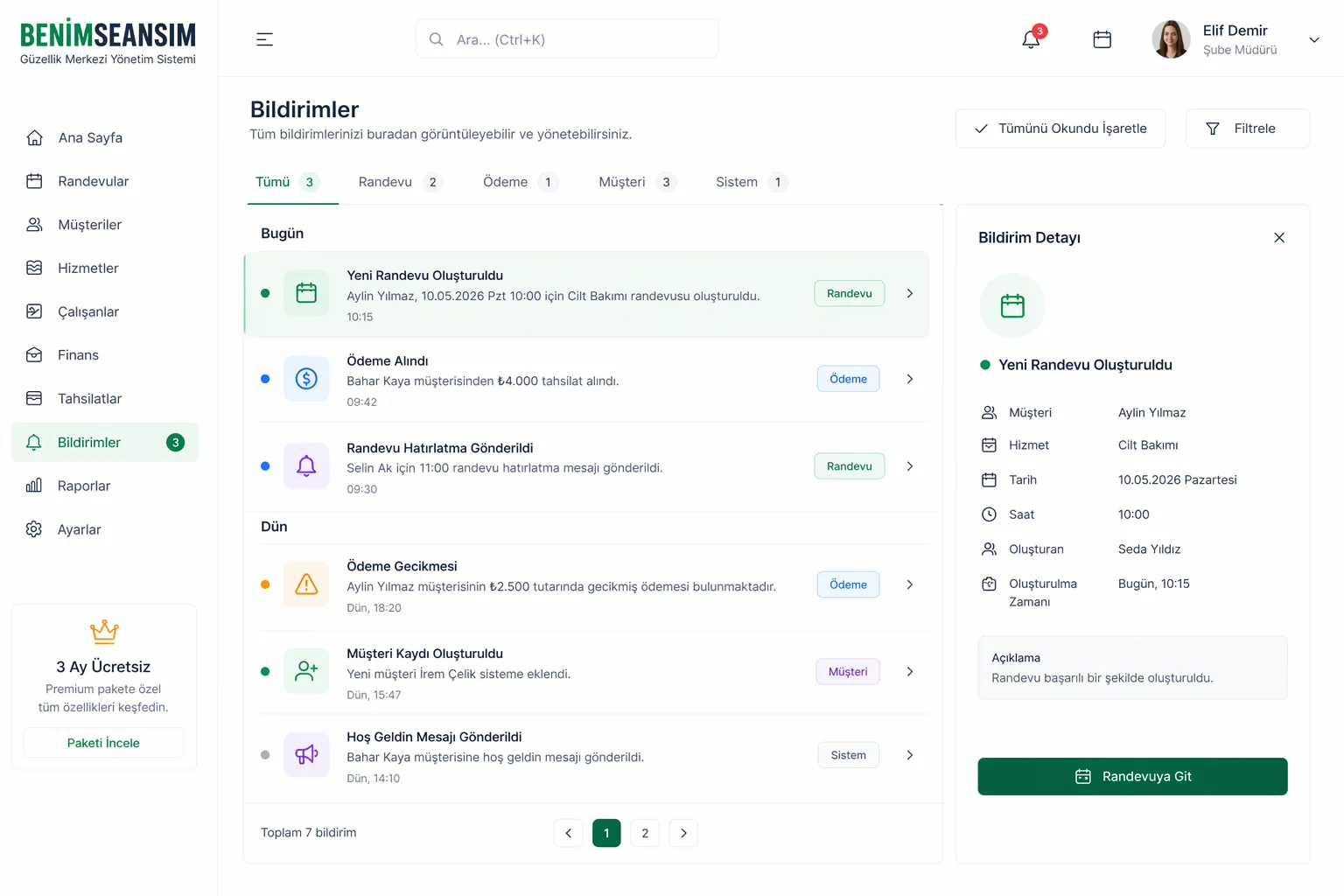Click dollar icon of Ödeme Alındı notification
1344x896 pixels.
pyautogui.click(x=306, y=379)
